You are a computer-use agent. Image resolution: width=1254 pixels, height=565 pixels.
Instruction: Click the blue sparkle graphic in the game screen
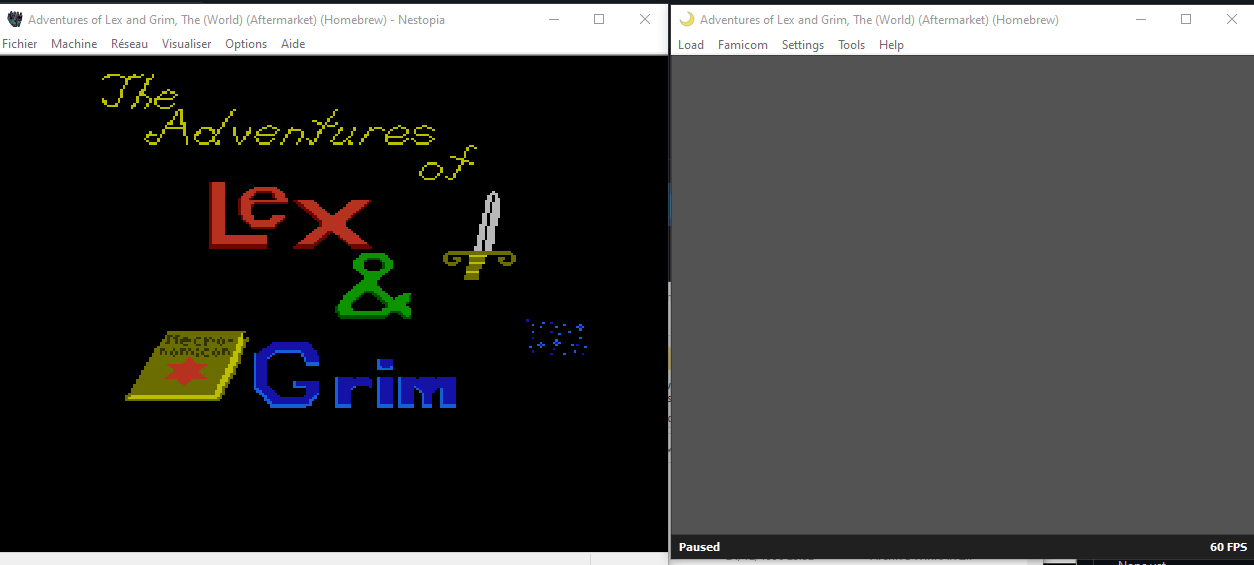coord(556,337)
